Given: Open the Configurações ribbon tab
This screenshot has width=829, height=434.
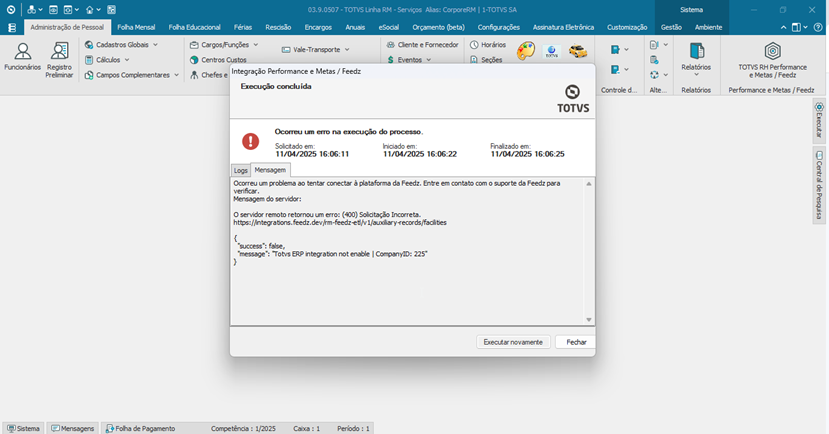Looking at the screenshot, I should 499,27.
